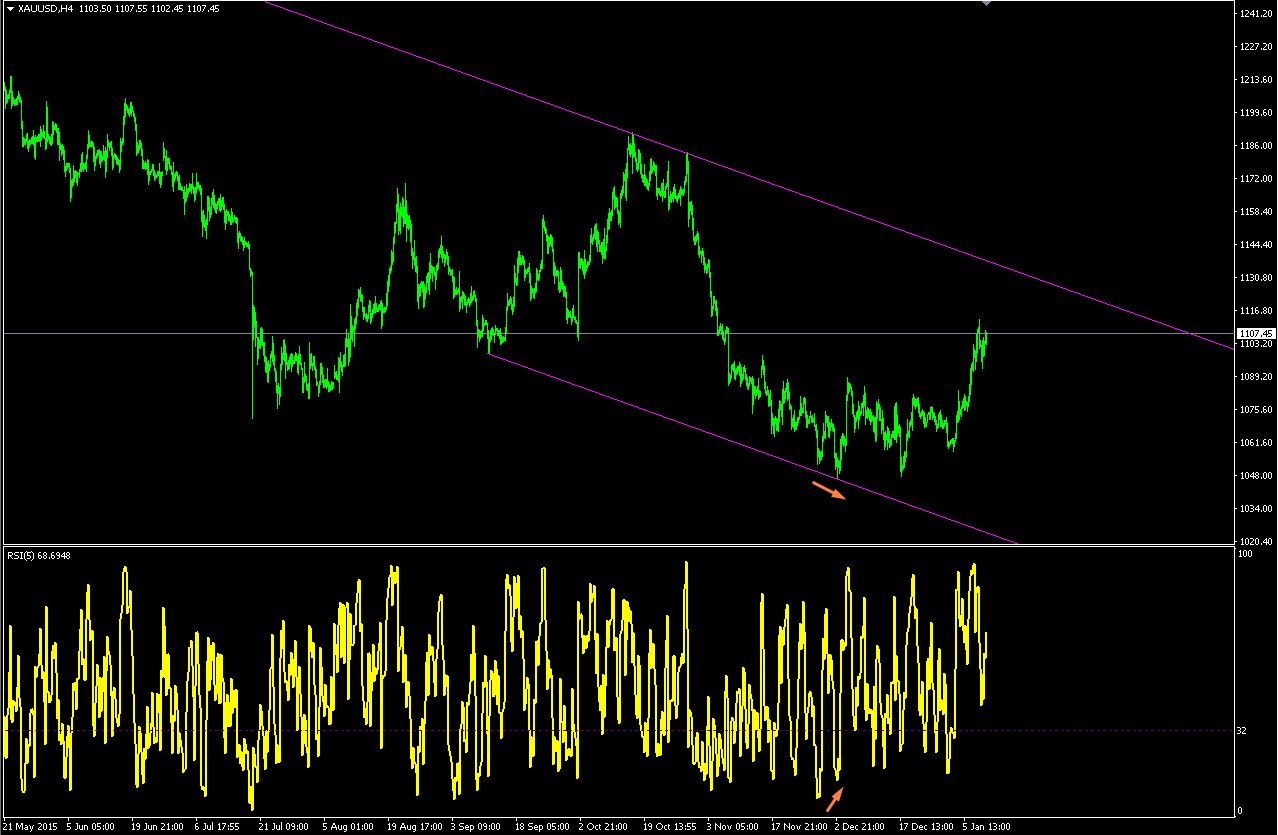Click the 2 Oct 21:00 time label

pos(604,827)
